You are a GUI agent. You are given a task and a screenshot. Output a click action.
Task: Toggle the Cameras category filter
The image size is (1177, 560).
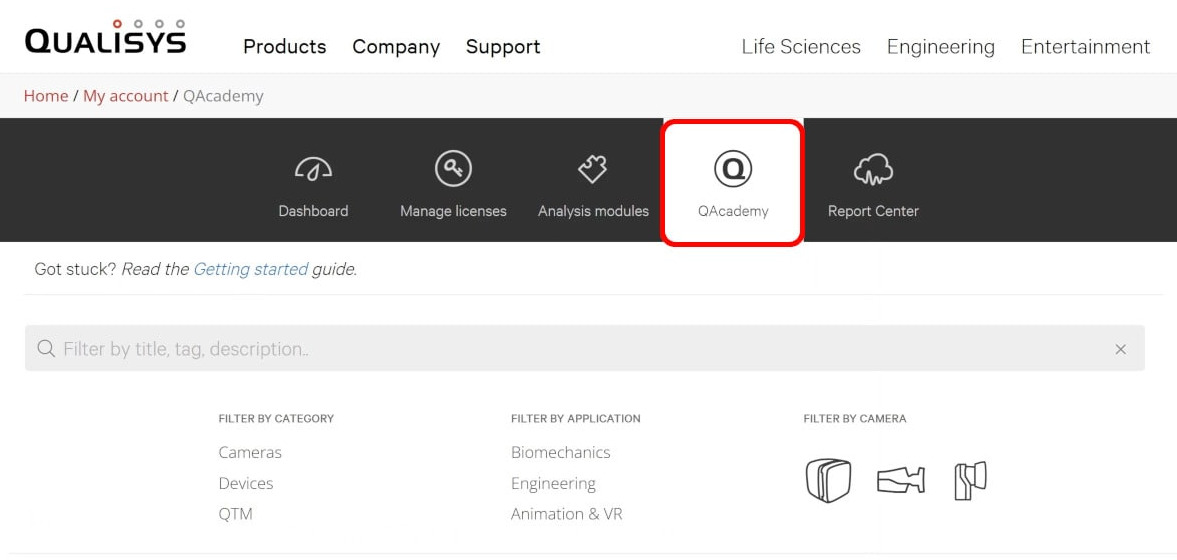pos(250,452)
